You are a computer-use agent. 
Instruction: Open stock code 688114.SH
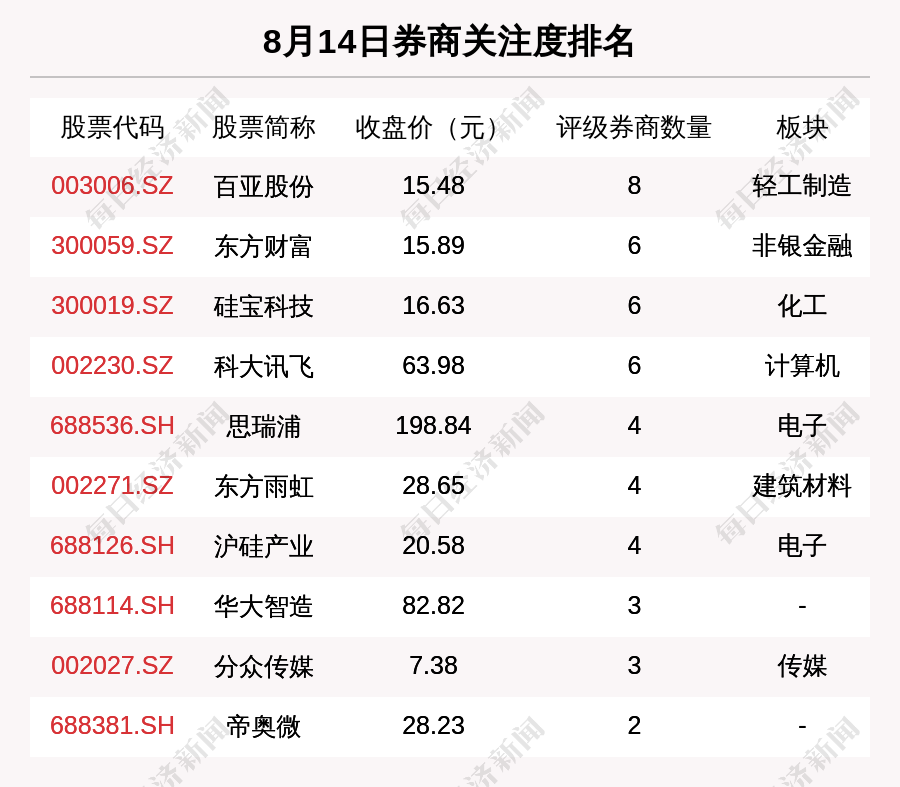(x=112, y=606)
